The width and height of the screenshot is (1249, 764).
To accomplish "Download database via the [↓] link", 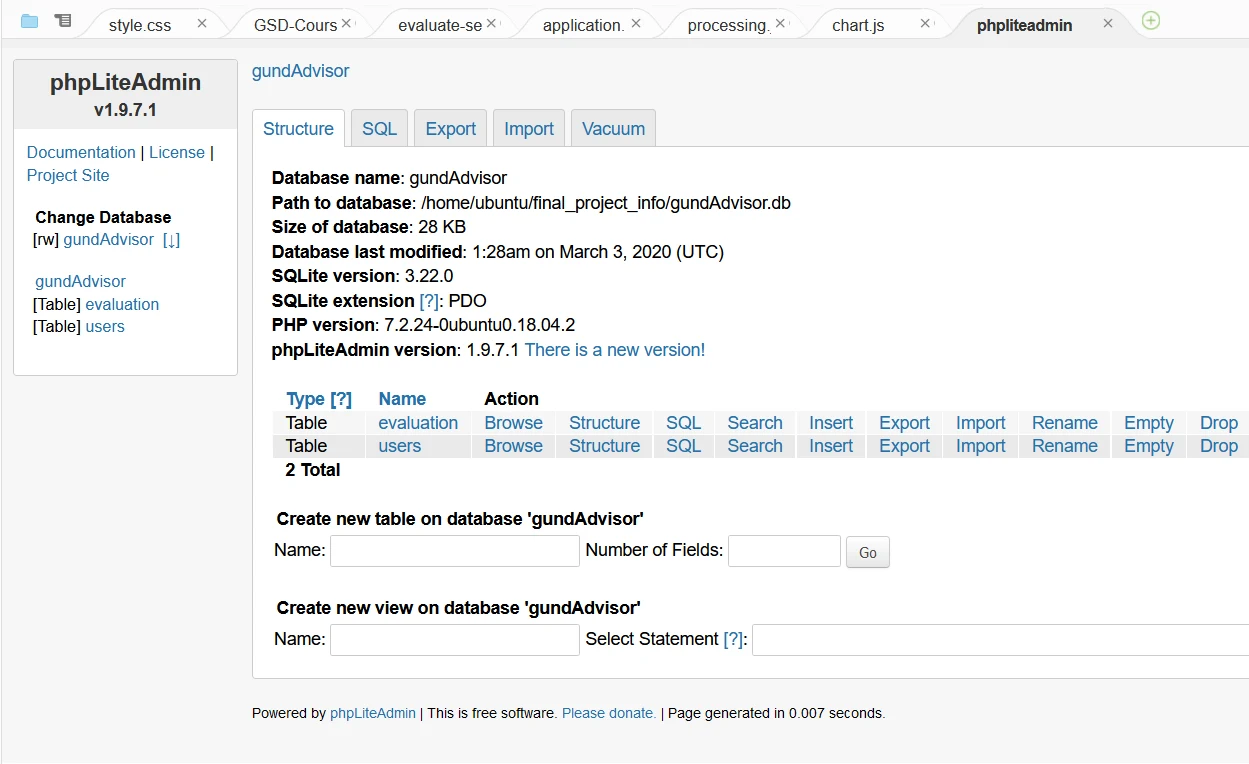I will pos(171,240).
